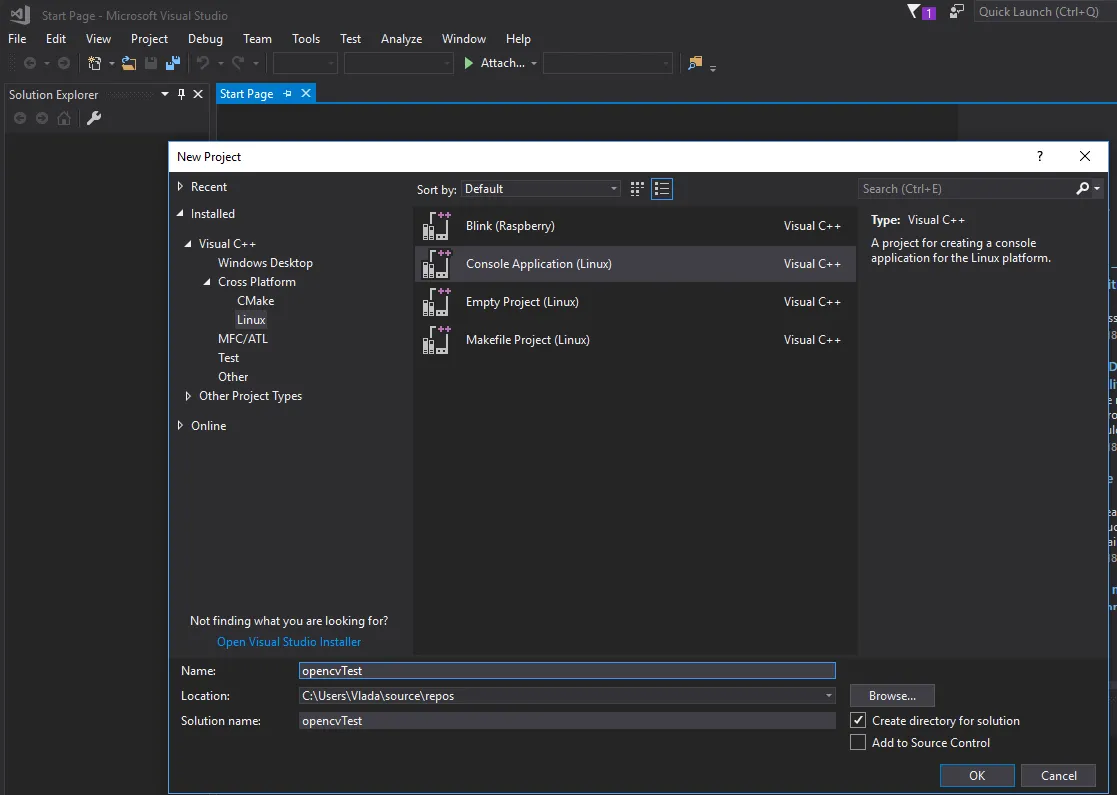Close the Start Page tab
This screenshot has height=795, width=1117.
(x=306, y=93)
